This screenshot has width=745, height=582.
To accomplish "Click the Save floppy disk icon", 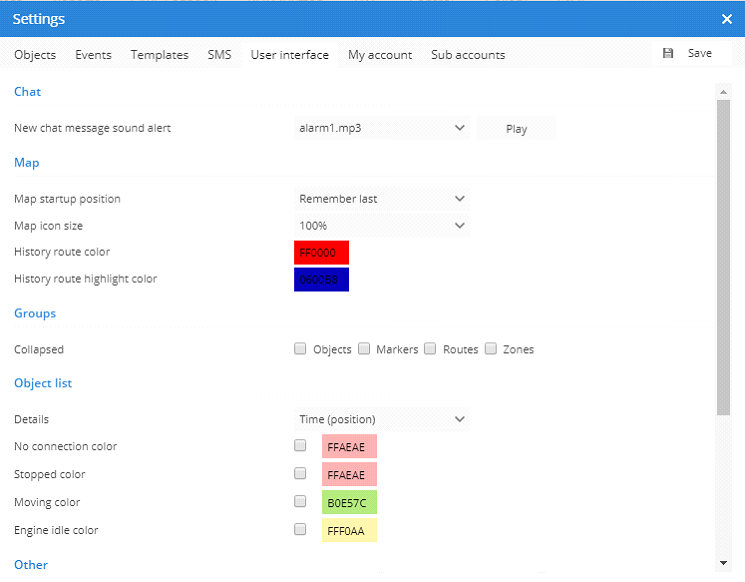I will tap(668, 53).
